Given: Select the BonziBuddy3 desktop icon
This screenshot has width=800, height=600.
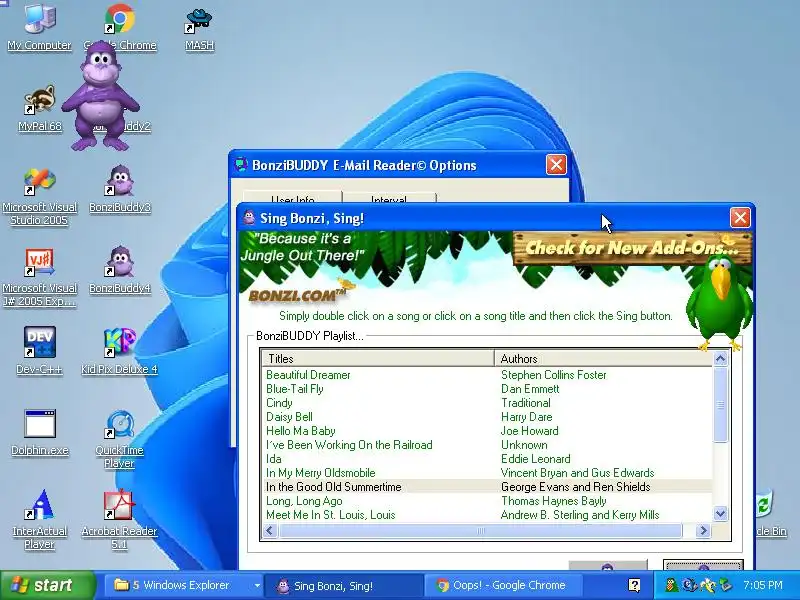Looking at the screenshot, I should pyautogui.click(x=120, y=188).
